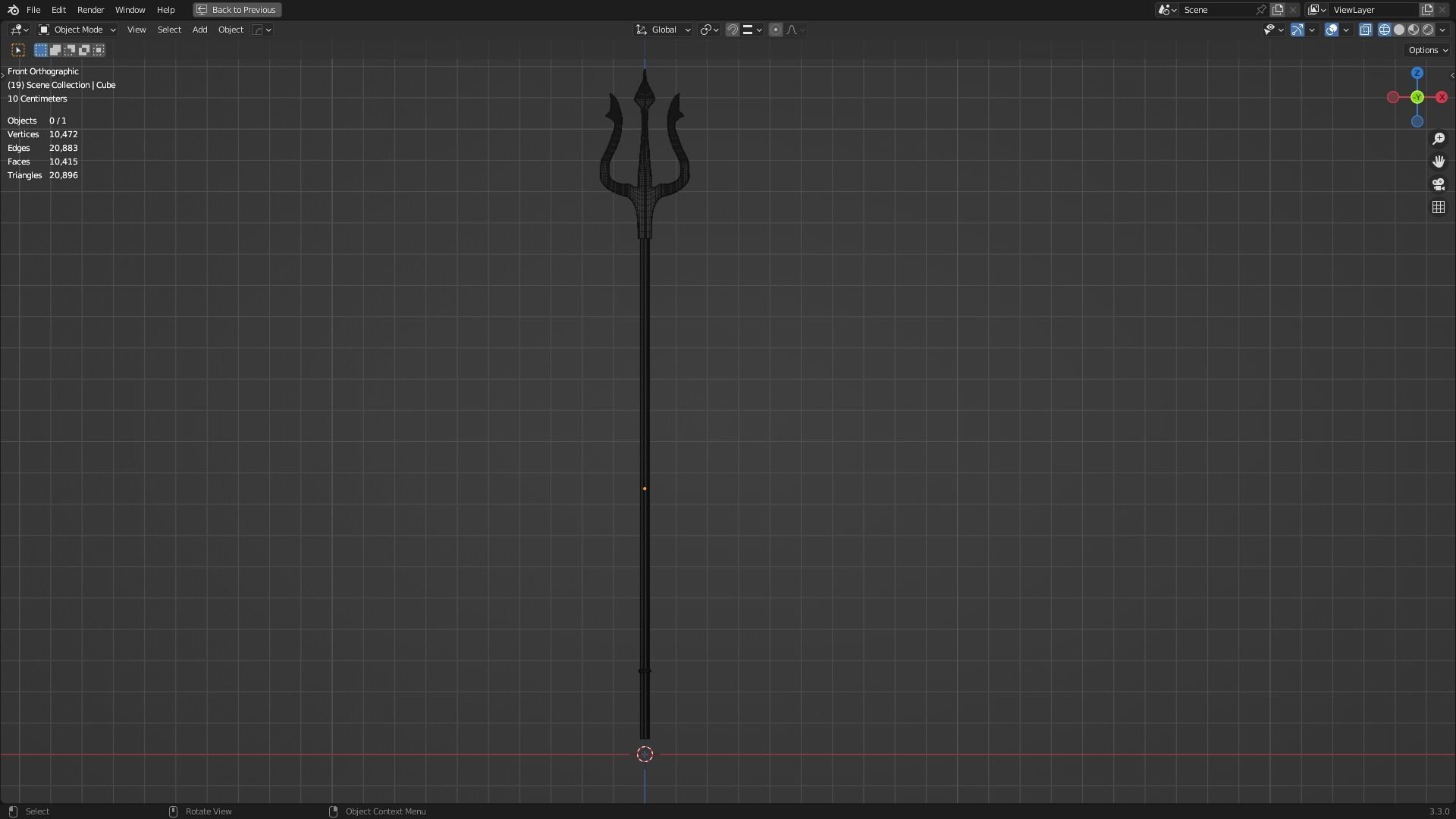
Task: Open the transform pivot point dropdown
Action: click(x=709, y=30)
